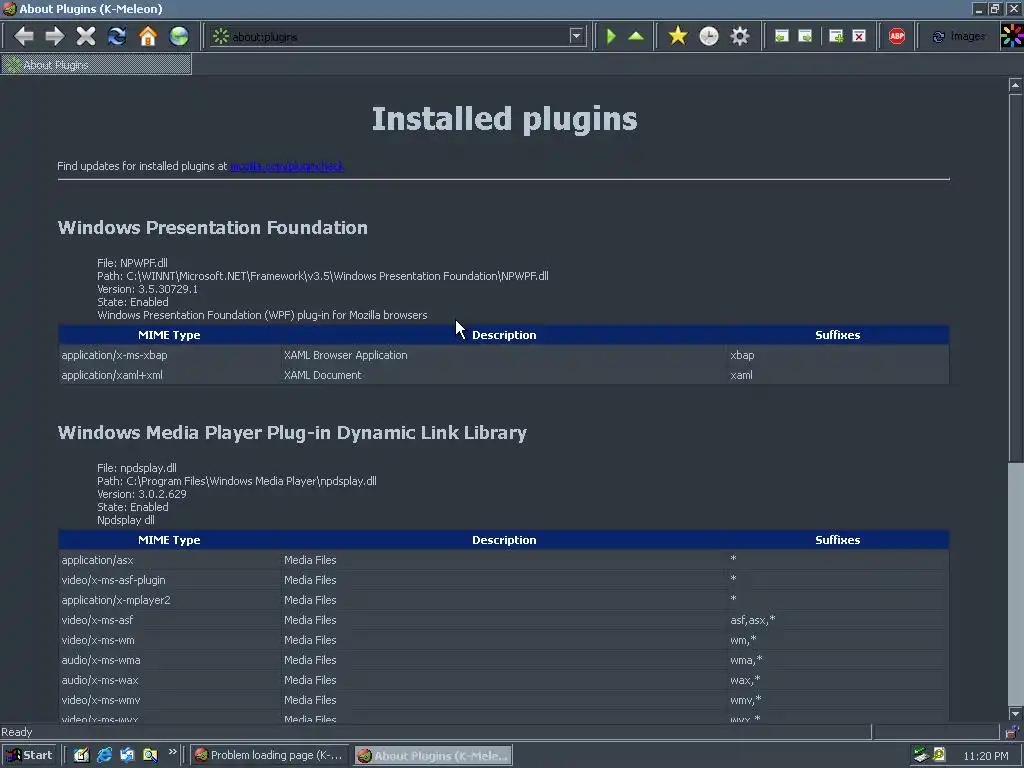Click the status bar security icon
The width and height of the screenshot is (1024, 768).
pos(1013,732)
